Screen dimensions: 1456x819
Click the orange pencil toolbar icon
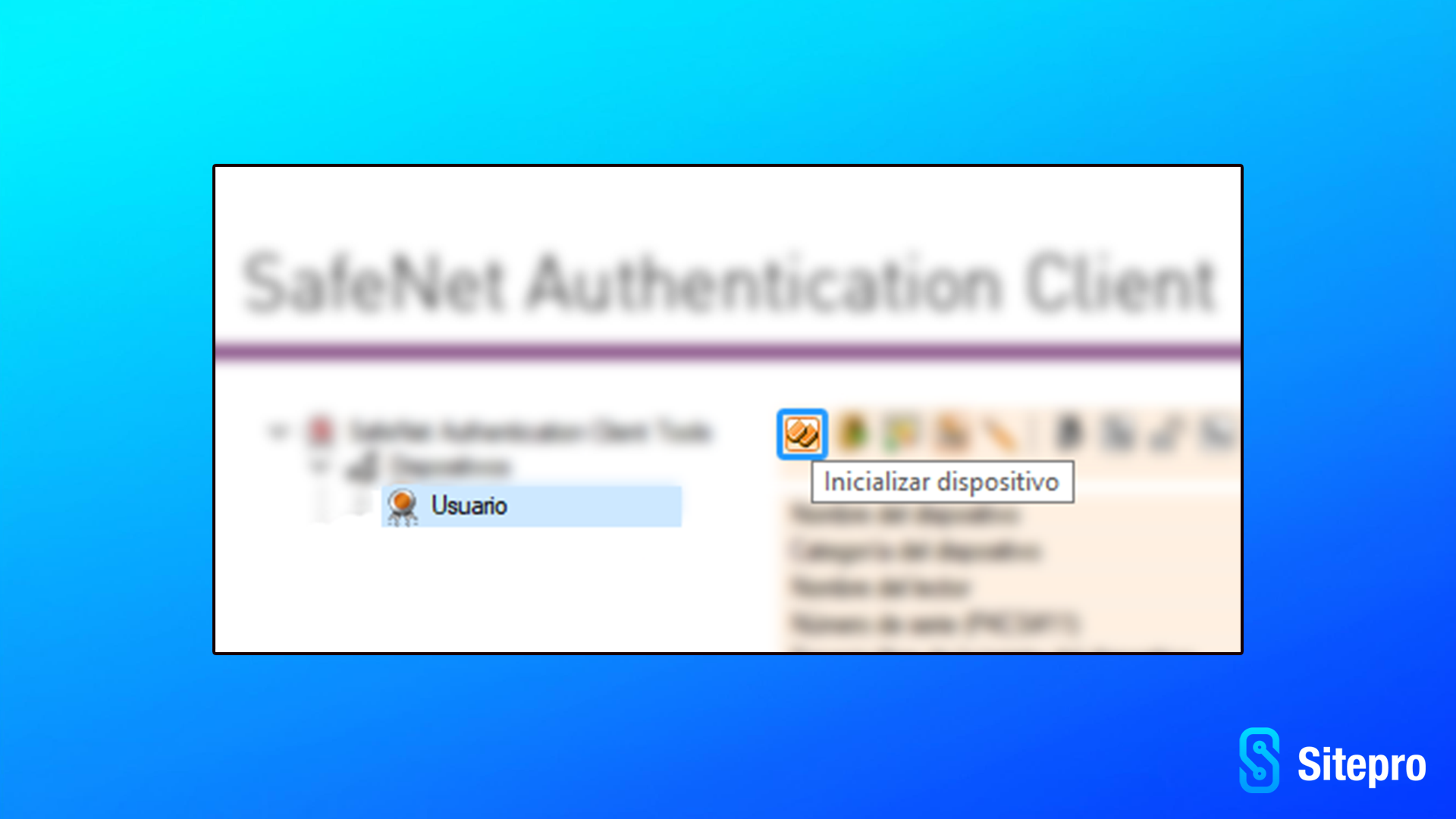pos(999,435)
